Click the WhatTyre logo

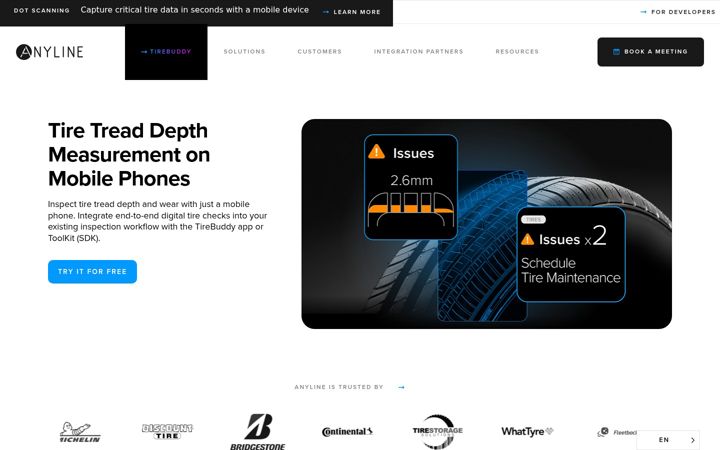point(527,432)
